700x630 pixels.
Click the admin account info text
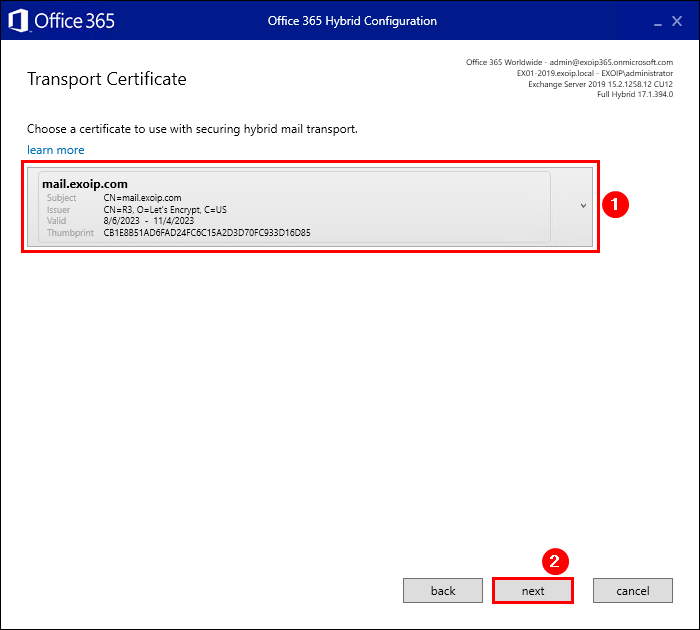(x=569, y=62)
